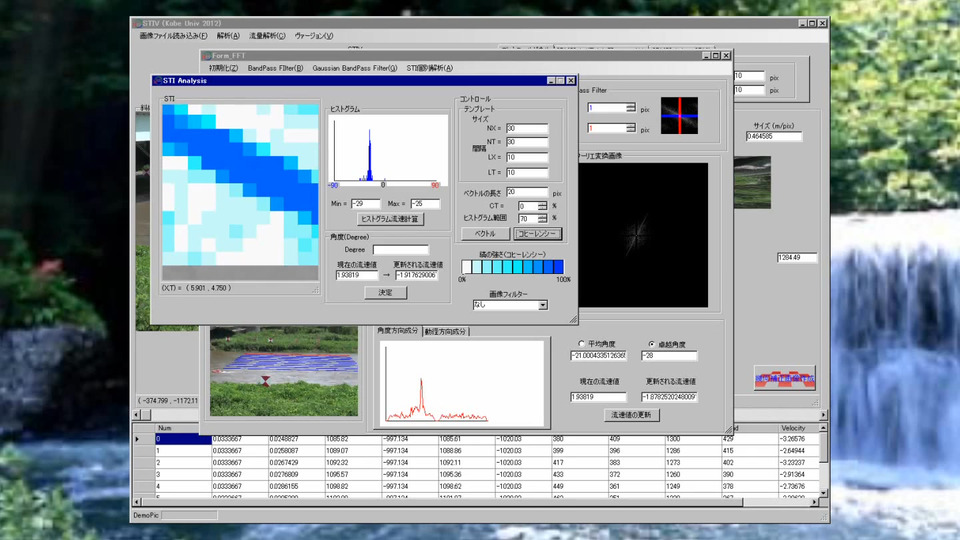Switch to the 角度方向成分 tab
960x540 pixels.
click(398, 331)
